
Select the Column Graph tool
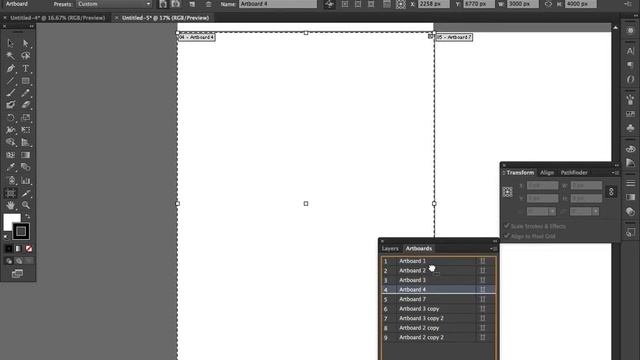pos(26,180)
